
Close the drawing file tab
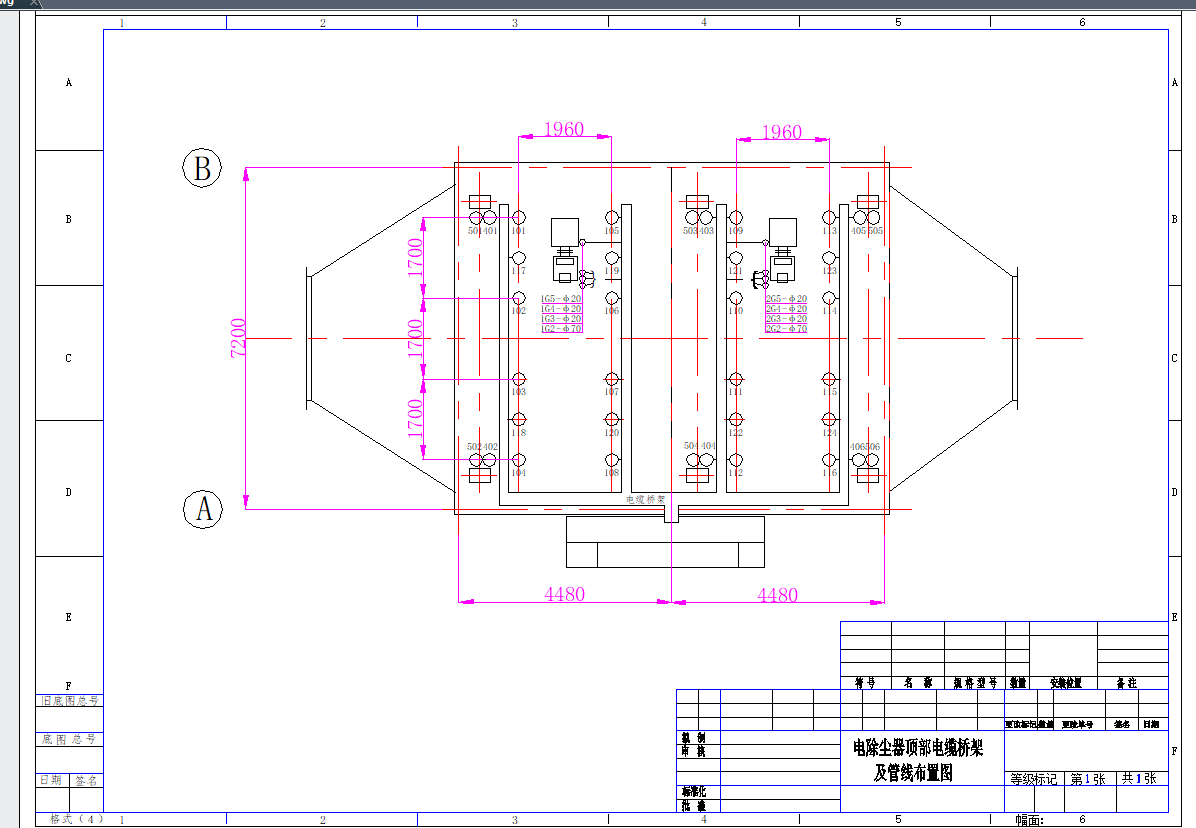35,3
